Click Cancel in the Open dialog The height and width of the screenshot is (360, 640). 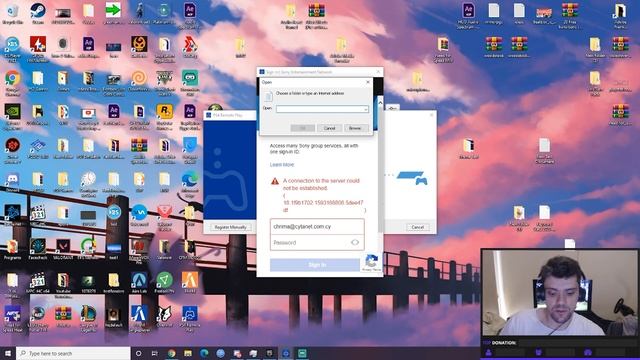[x=329, y=128]
